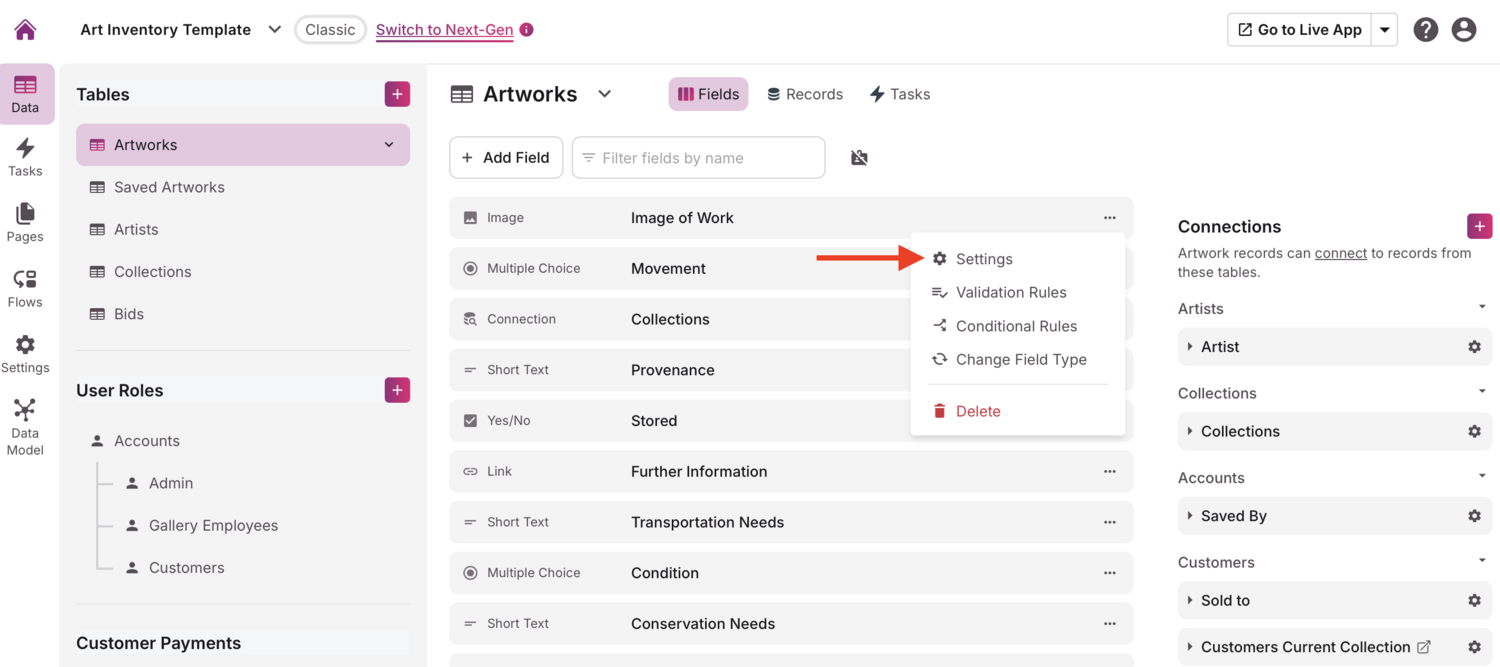
Task: Open the clear-filter icon beside the filter box
Action: (859, 157)
